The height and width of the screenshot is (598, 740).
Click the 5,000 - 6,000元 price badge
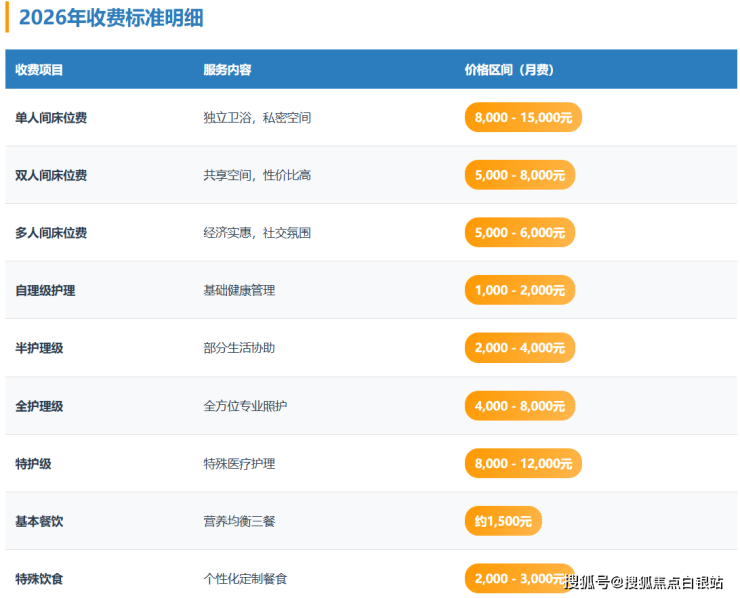[x=520, y=232]
